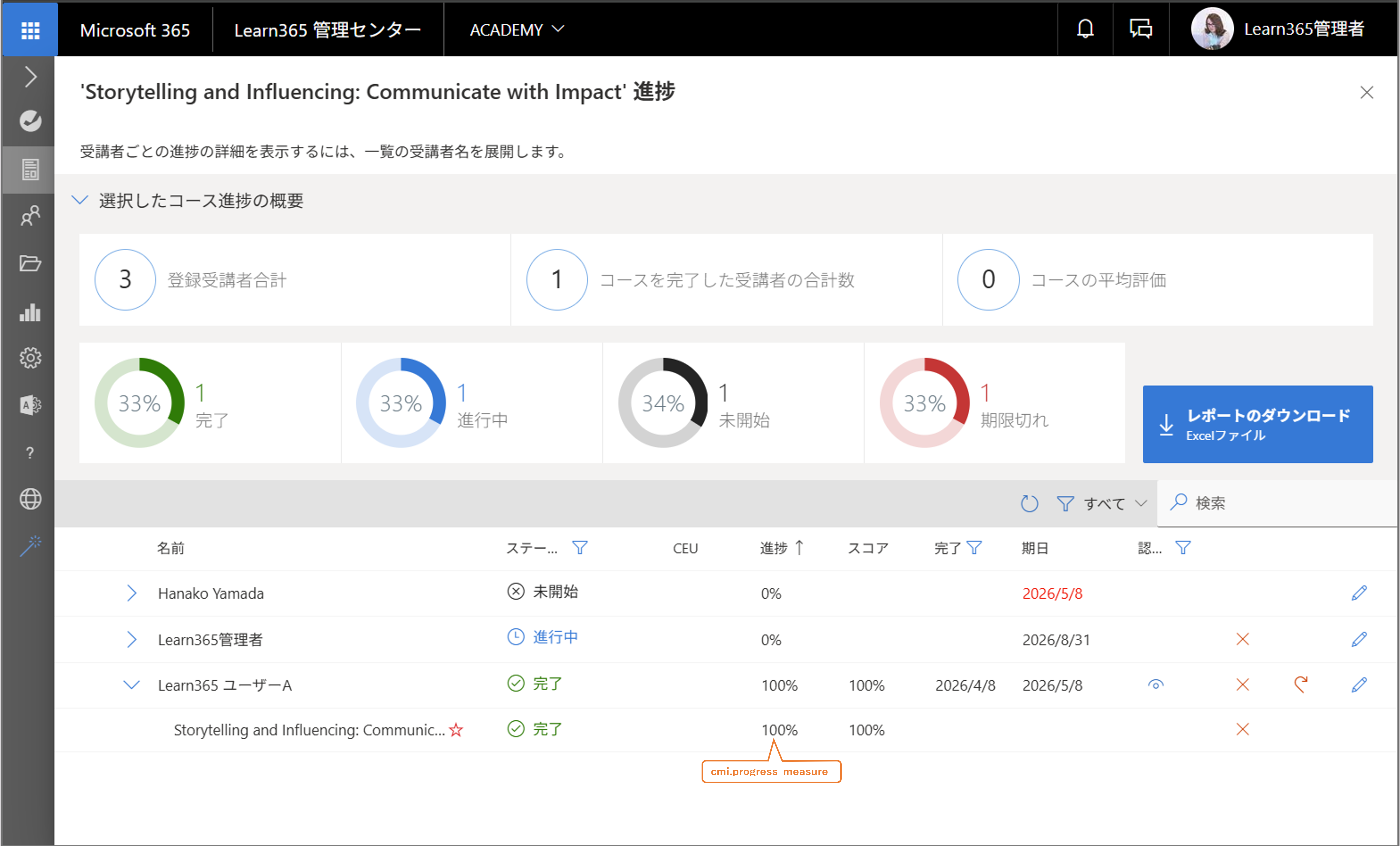
Task: Click the black 未開始 34% donut chart
Action: click(663, 403)
